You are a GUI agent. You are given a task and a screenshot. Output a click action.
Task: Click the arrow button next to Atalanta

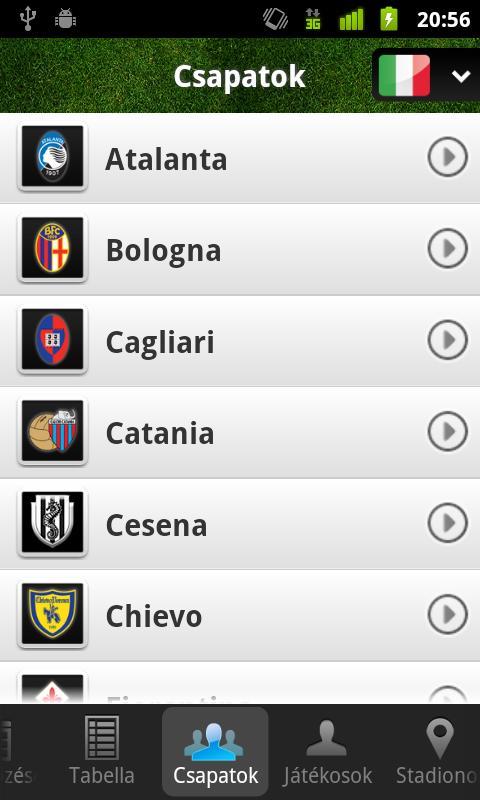click(447, 157)
